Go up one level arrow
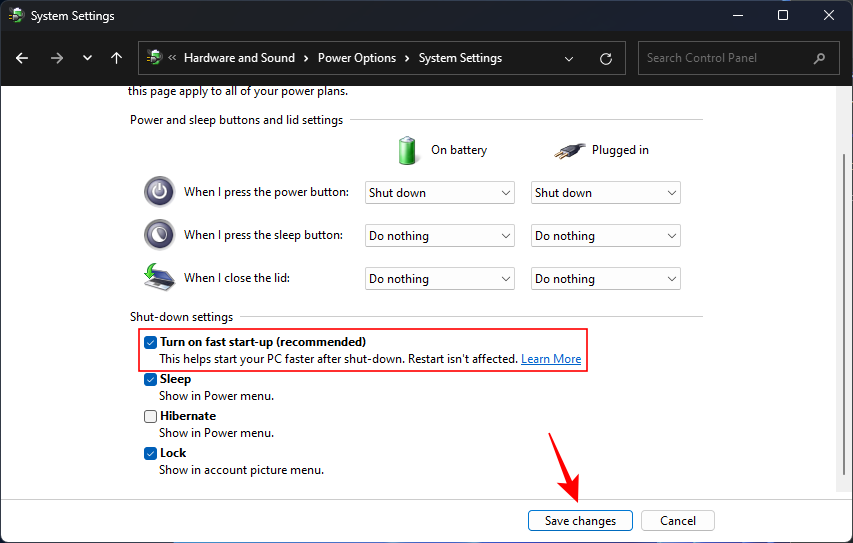Viewport: 853px width, 543px height. tap(116, 58)
